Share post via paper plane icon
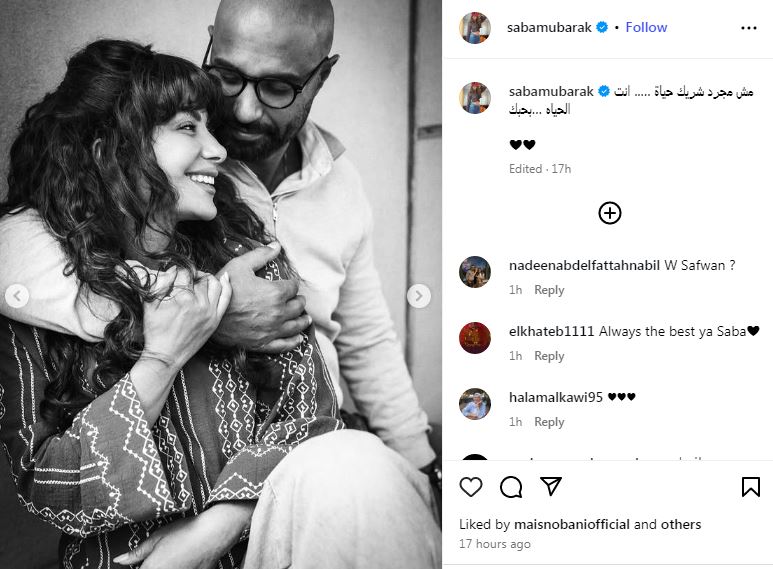This screenshot has height=569, width=773. (x=551, y=487)
